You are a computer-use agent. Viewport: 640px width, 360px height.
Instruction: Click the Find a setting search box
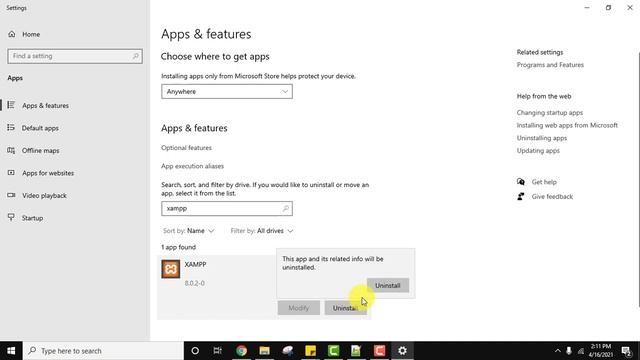75,56
